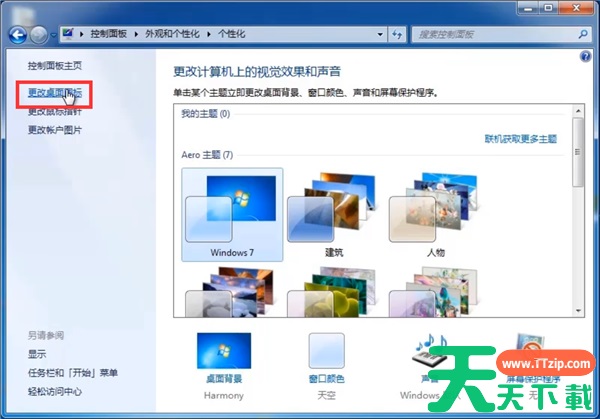Open 更改桌面图标 link
This screenshot has height=419, width=600.
tap(55, 93)
